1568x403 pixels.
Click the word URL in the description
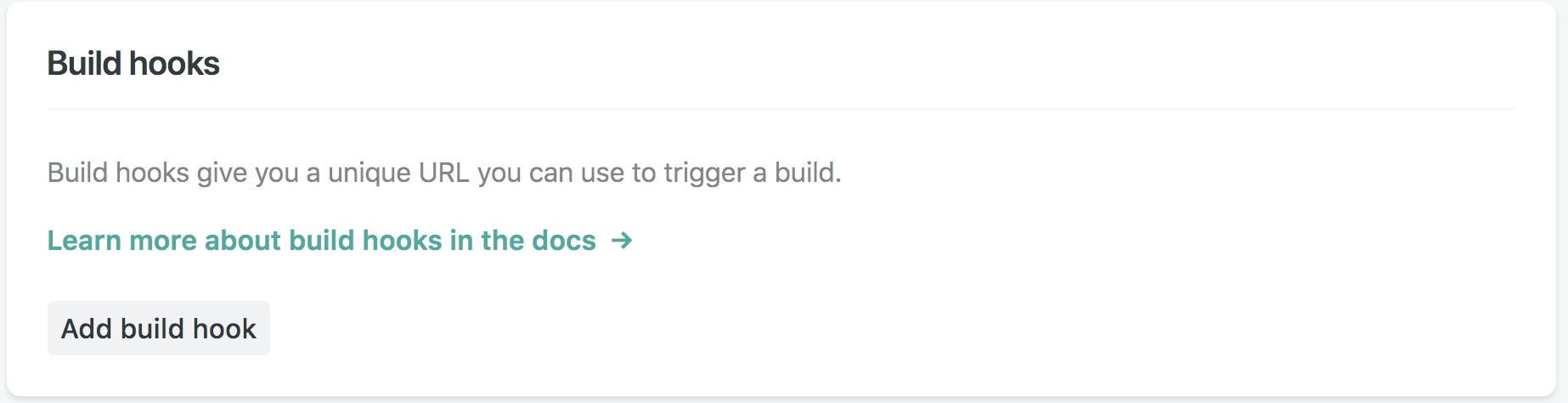point(443,173)
